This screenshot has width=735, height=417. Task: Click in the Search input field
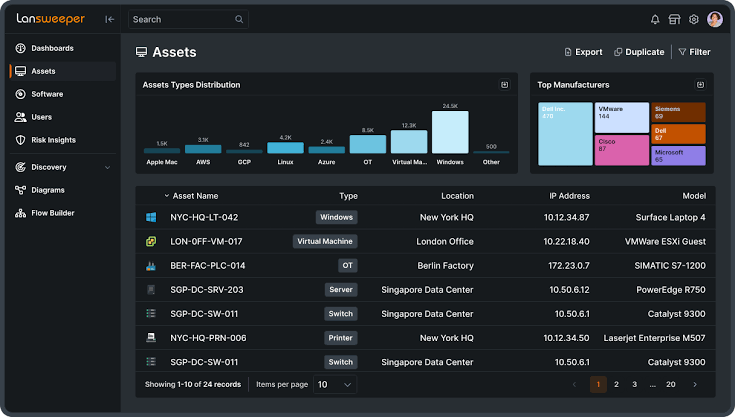(x=188, y=19)
